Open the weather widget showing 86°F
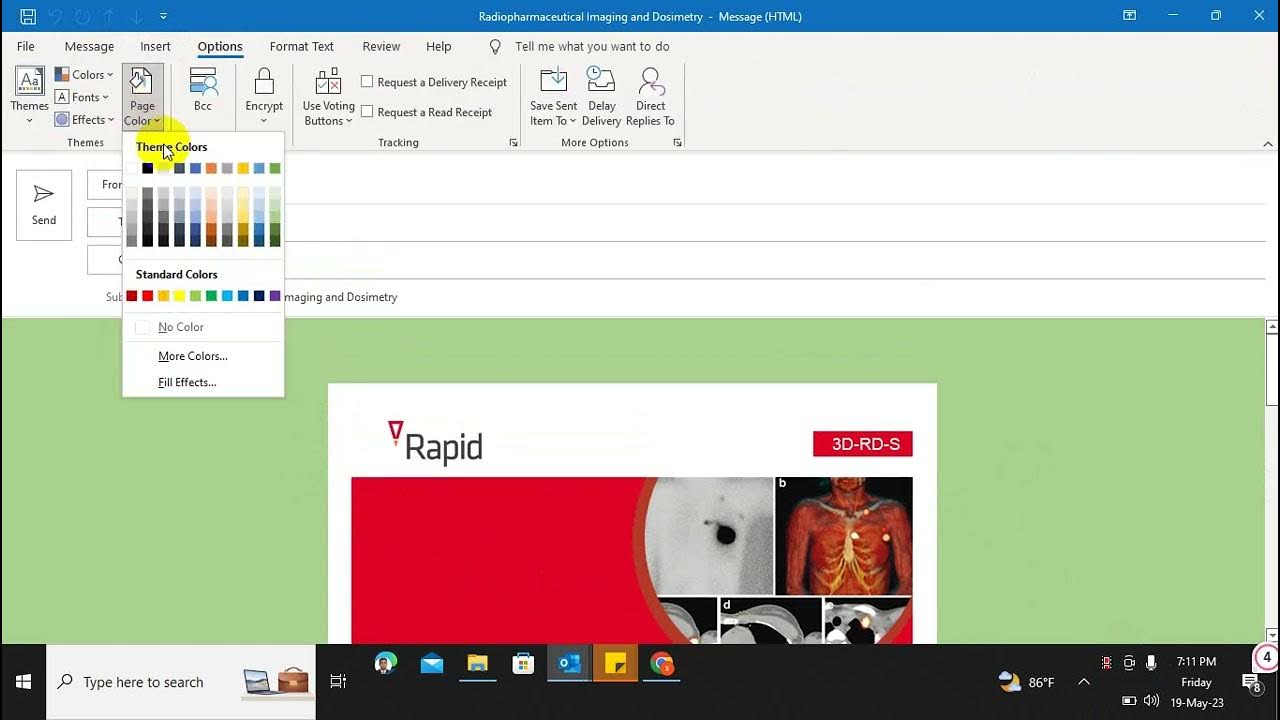This screenshot has width=1280, height=720. tap(1027, 682)
